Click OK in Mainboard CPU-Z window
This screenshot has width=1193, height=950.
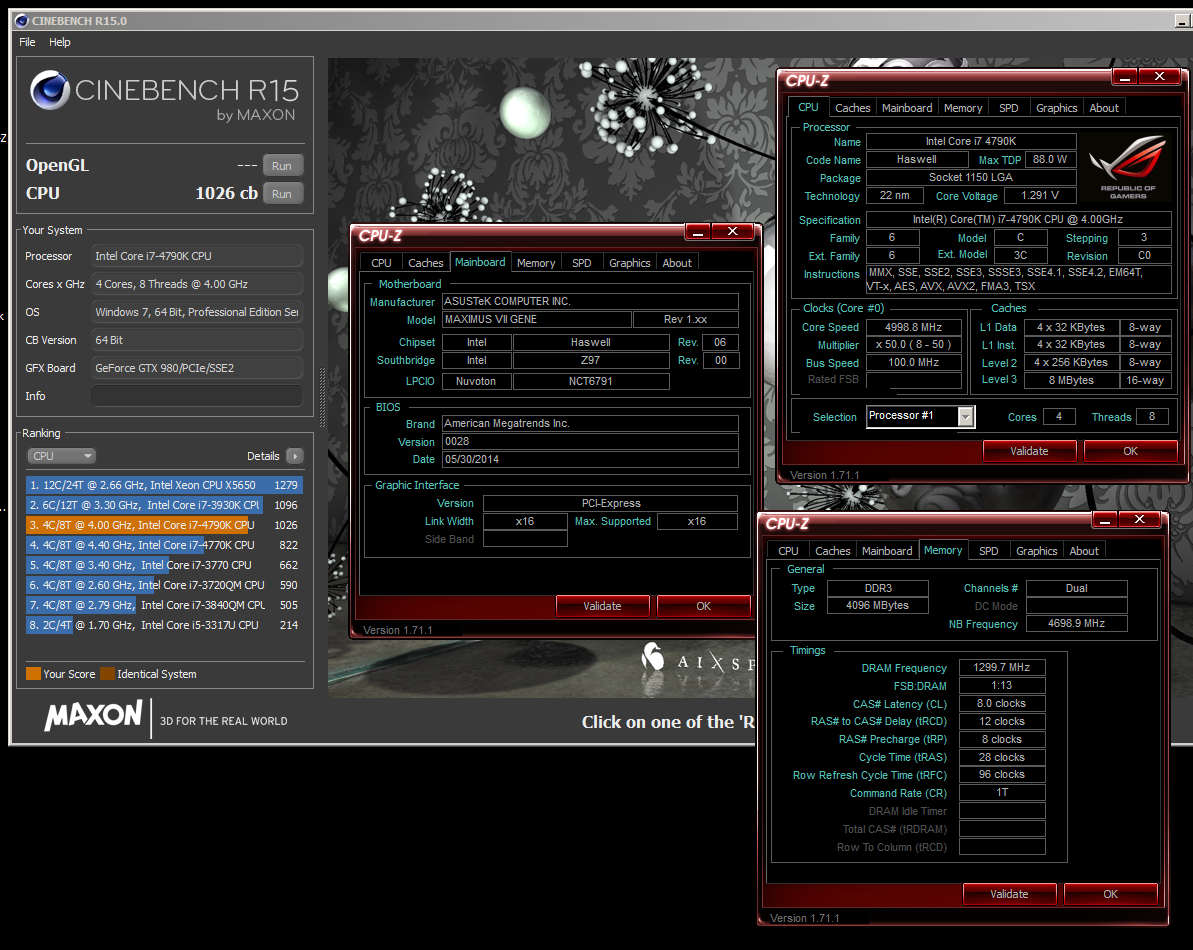click(x=704, y=606)
